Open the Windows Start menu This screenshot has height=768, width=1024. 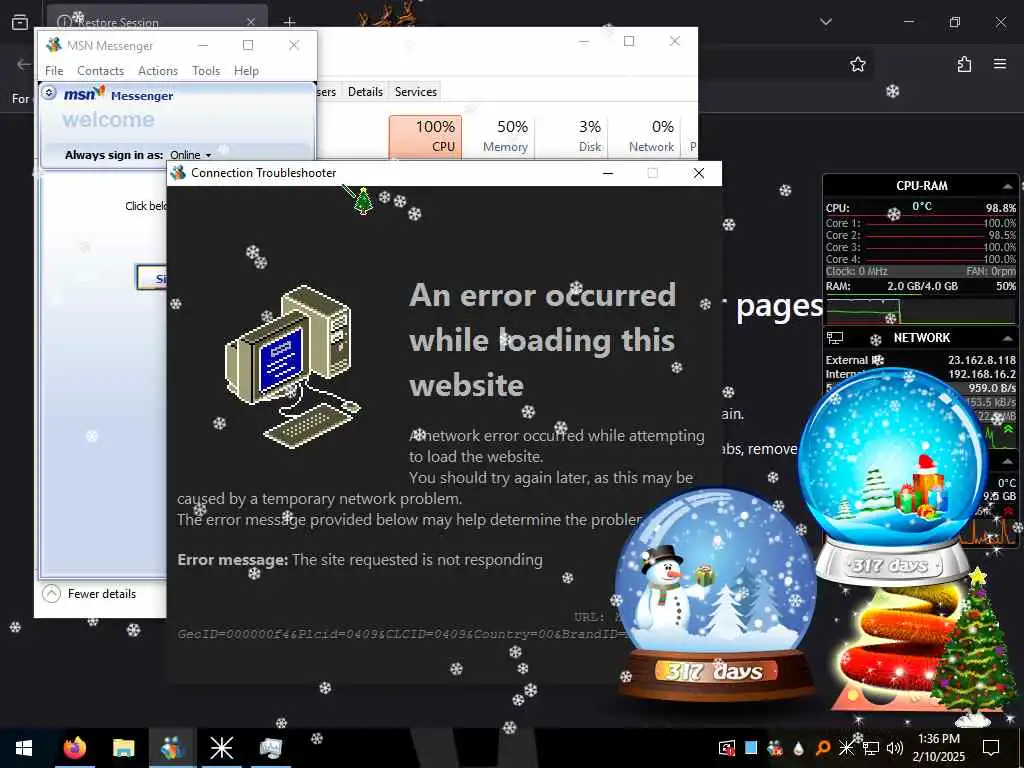click(24, 748)
